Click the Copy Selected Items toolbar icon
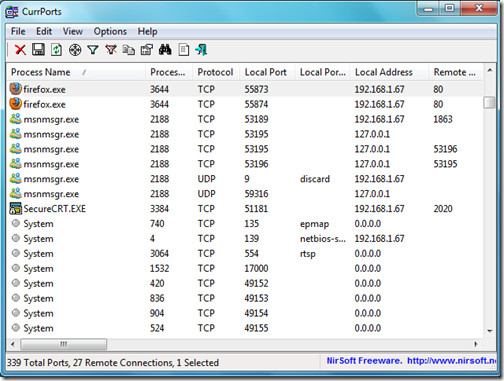Image resolution: width=504 pixels, height=381 pixels. (x=129, y=50)
